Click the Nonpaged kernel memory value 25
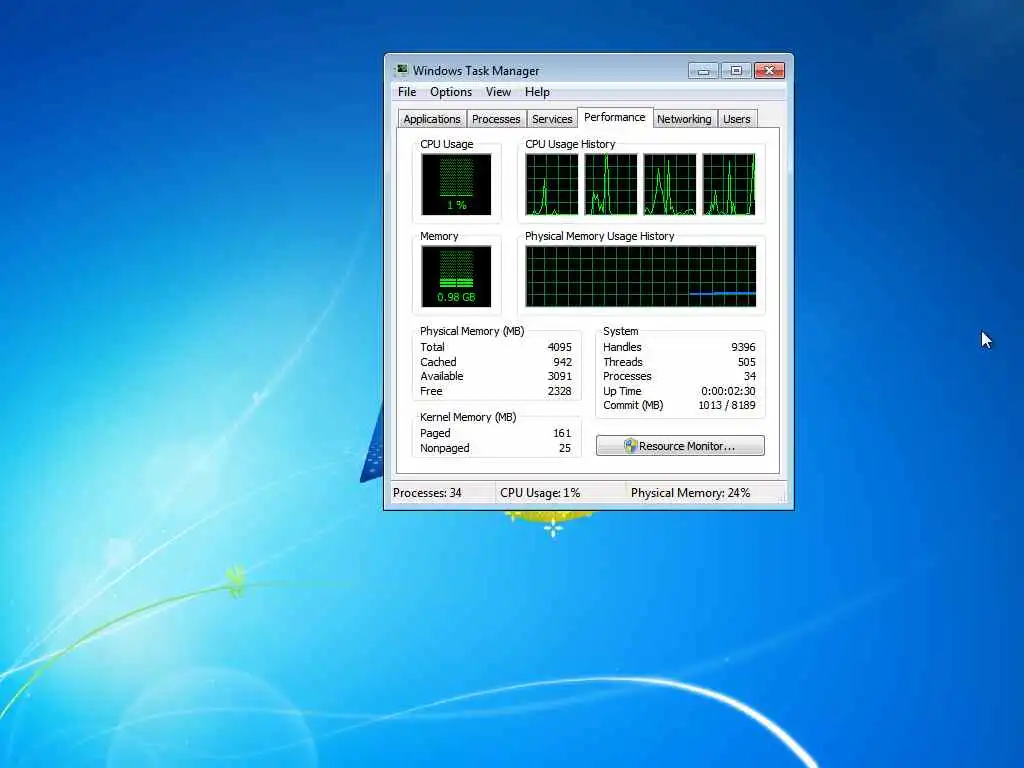Viewport: 1024px width, 768px height. click(565, 448)
